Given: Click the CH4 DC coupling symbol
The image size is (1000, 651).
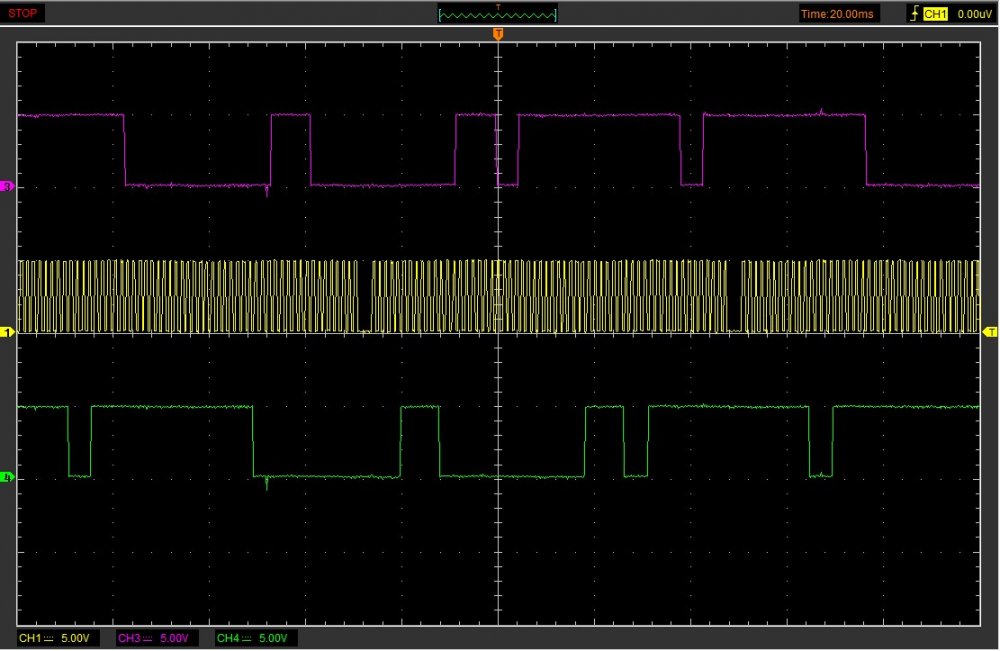Looking at the screenshot, I should pyautogui.click(x=246, y=638).
